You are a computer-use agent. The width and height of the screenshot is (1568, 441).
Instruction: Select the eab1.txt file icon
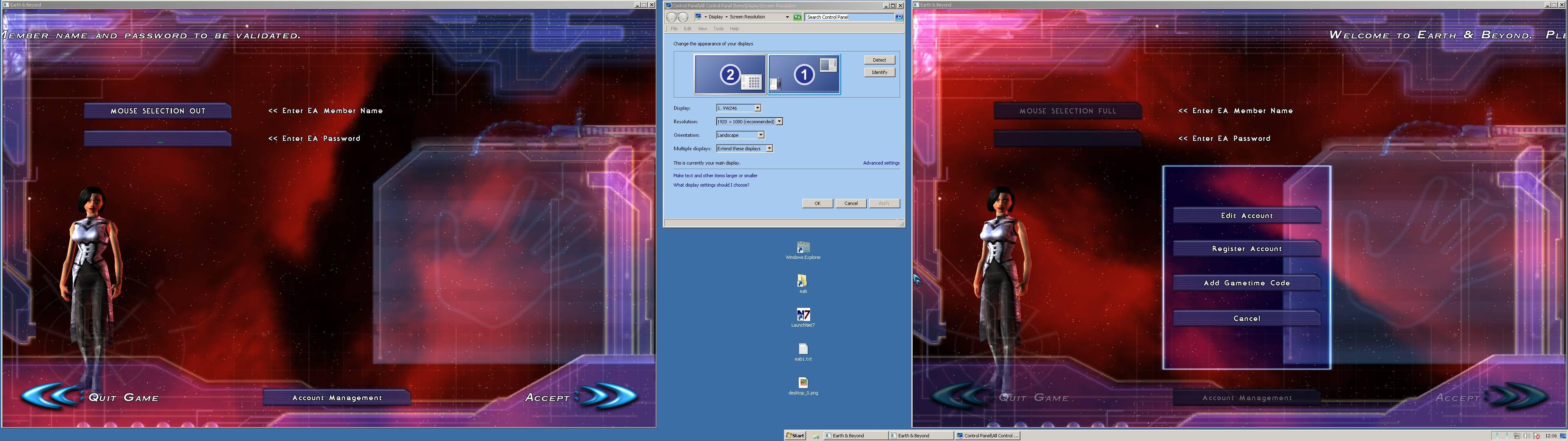point(803,352)
